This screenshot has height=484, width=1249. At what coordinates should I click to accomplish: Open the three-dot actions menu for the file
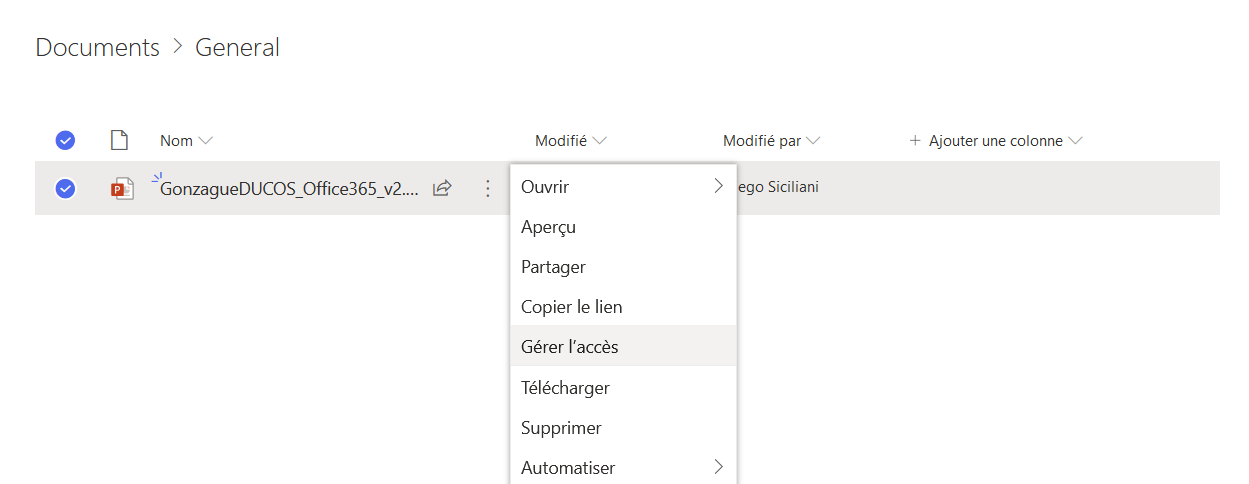(488, 188)
